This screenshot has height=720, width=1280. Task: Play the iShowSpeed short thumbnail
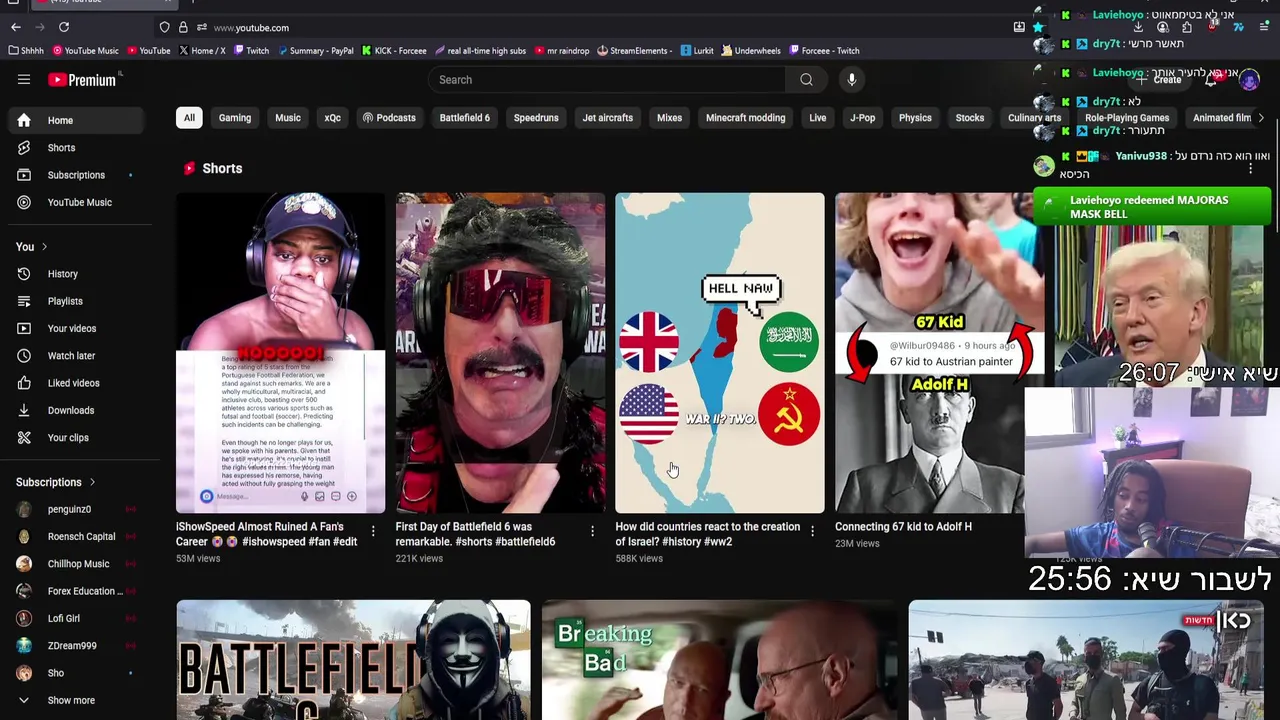coord(280,353)
